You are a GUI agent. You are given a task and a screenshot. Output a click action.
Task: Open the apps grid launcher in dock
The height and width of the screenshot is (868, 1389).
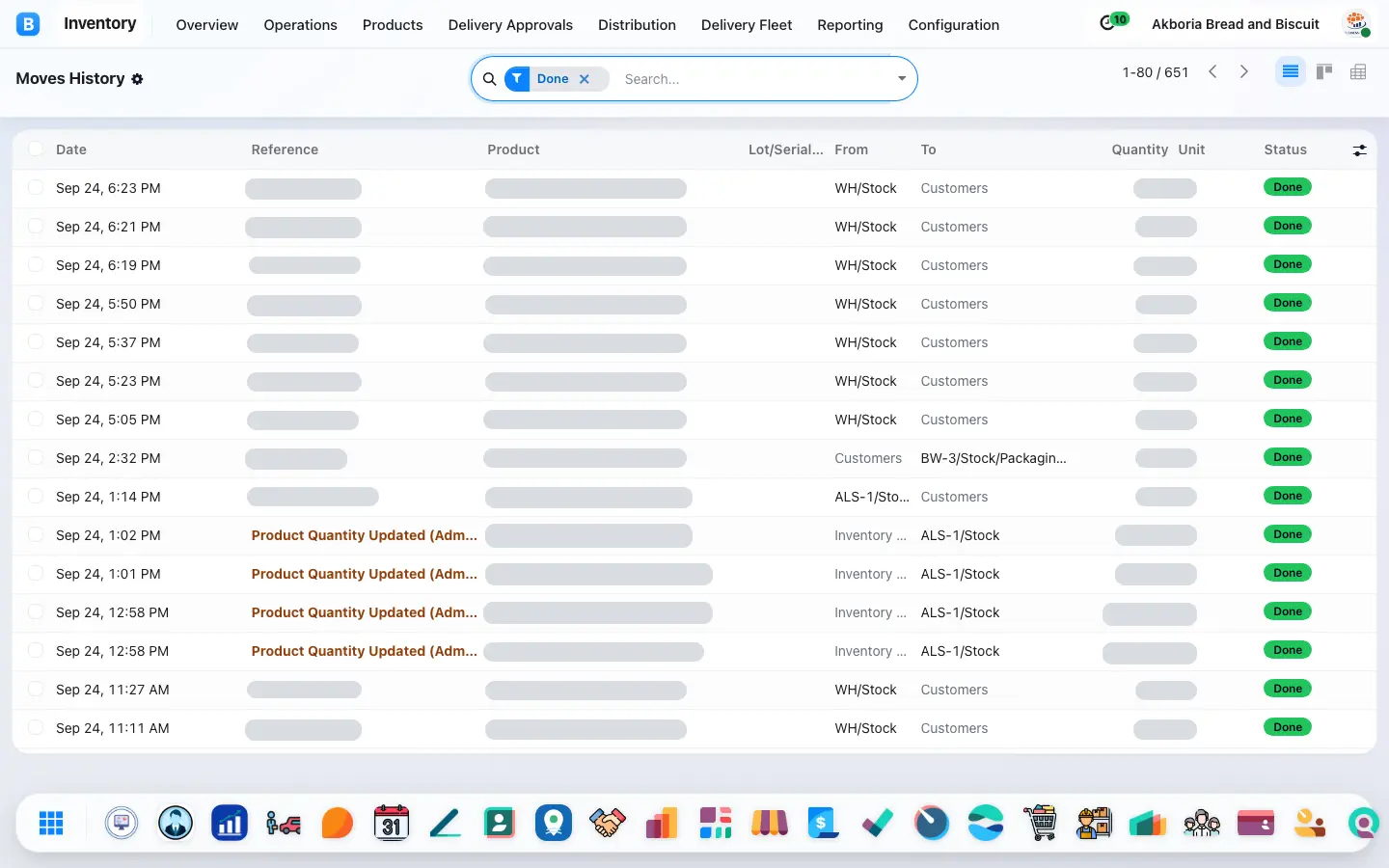click(51, 823)
